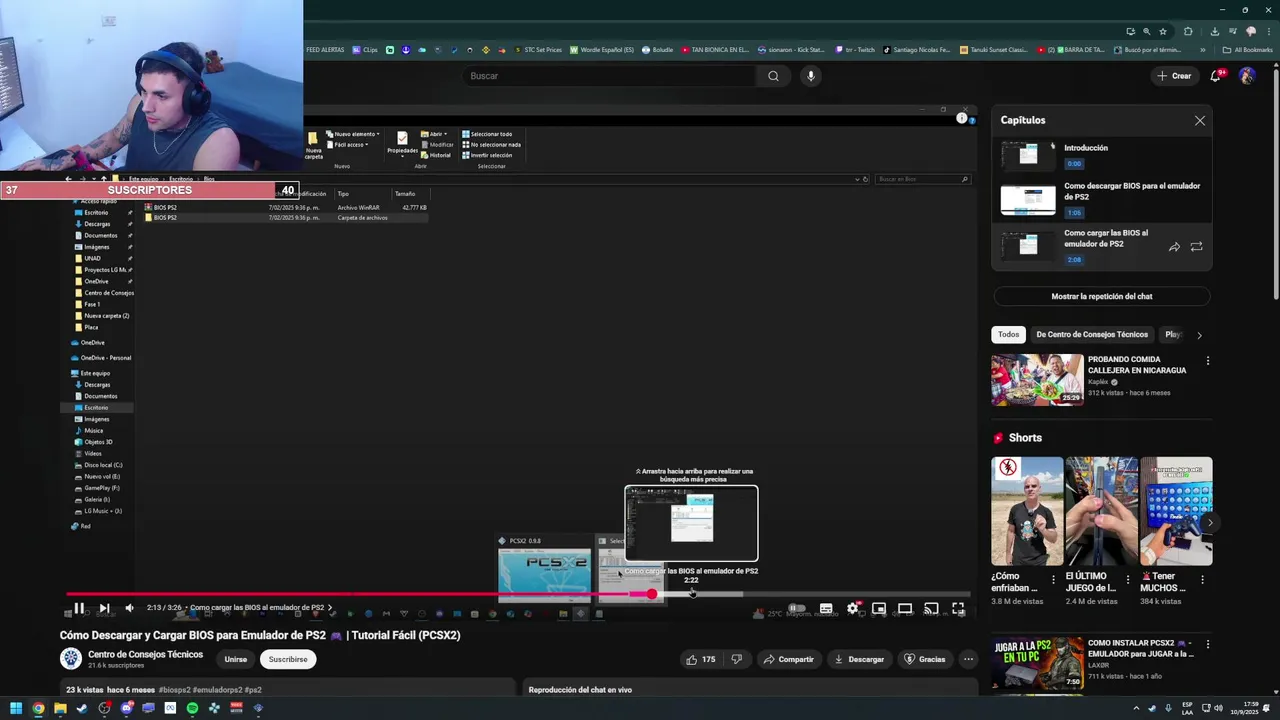
Task: Open options for El ÚLTIMO JUEGO short
Action: pos(1127,579)
